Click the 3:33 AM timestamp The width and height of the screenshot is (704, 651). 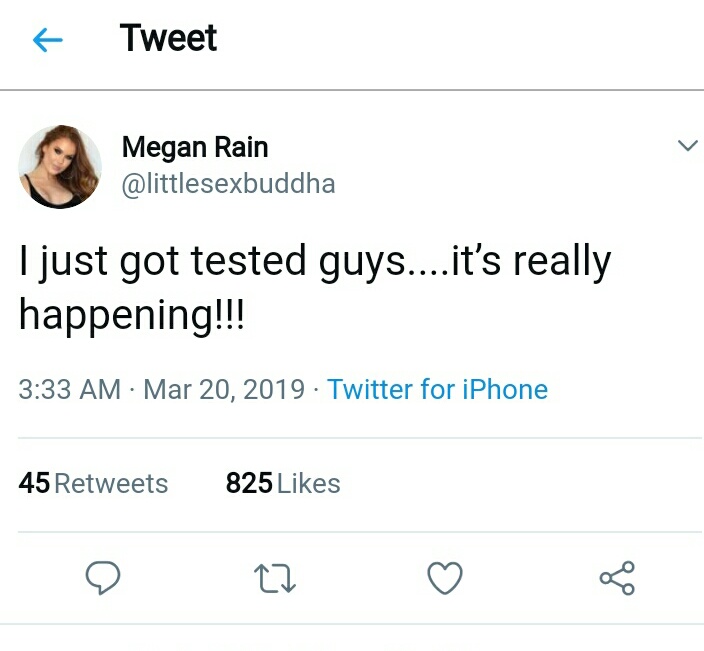coord(69,389)
